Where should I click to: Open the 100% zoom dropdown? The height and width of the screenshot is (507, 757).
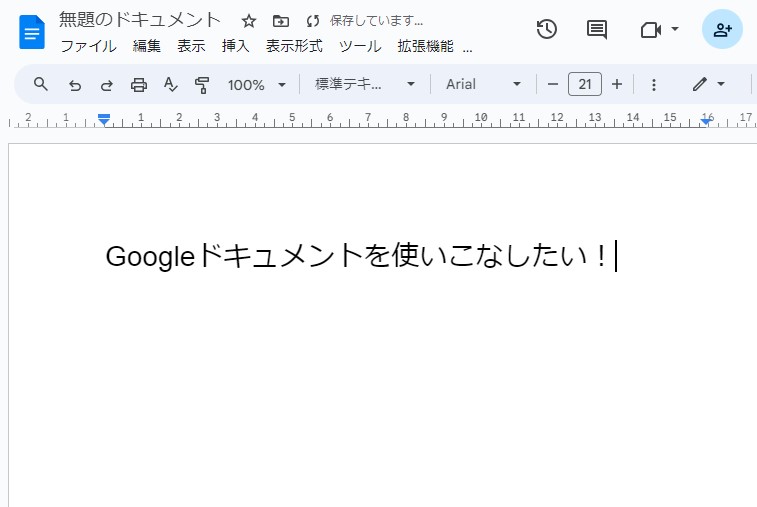[x=257, y=85]
